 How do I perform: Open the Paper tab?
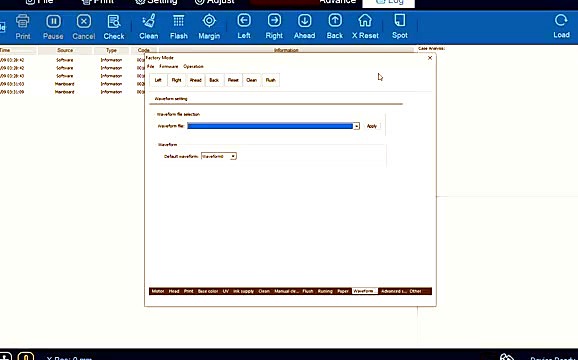coord(343,291)
